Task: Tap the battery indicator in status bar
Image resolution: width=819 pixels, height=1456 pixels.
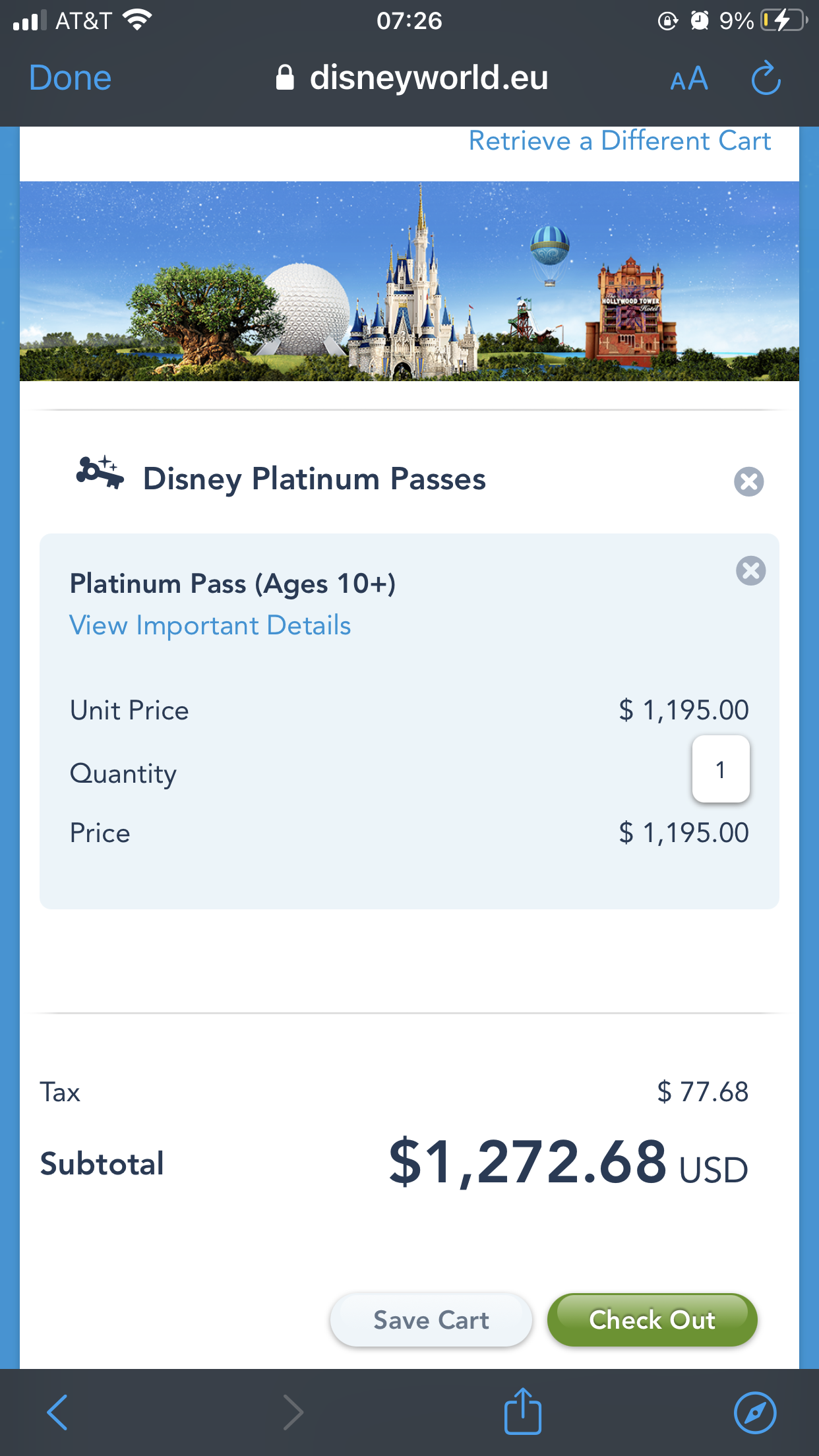Action: [x=783, y=21]
